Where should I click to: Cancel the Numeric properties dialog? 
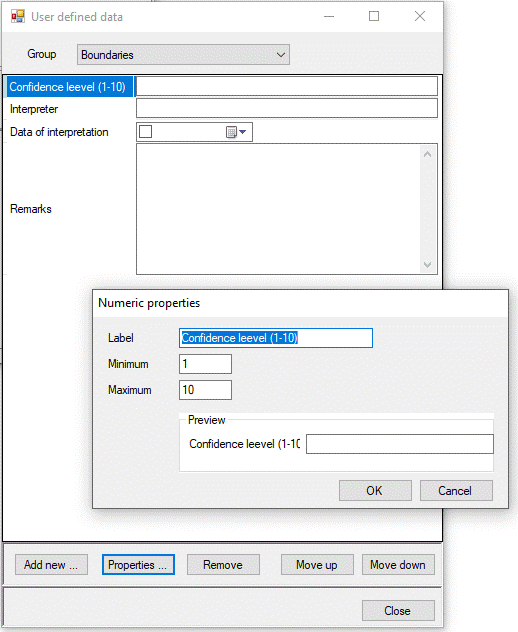456,491
